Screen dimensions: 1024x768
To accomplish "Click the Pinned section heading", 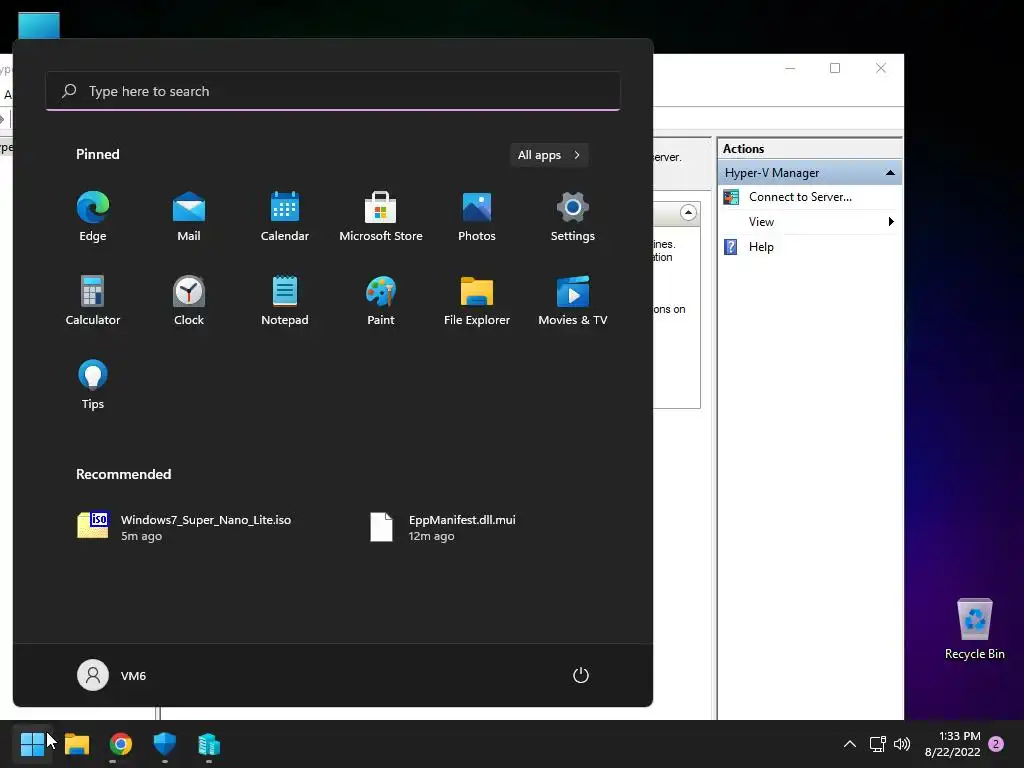I will [97, 154].
